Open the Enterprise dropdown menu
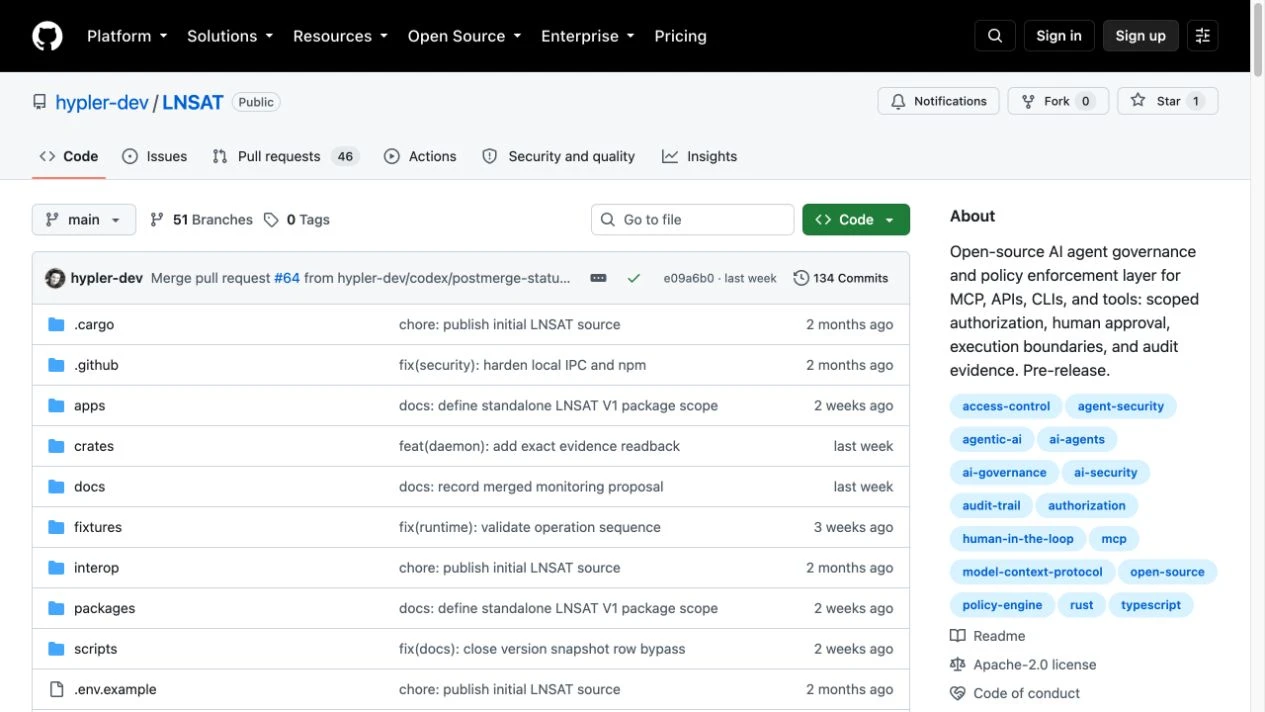This screenshot has height=712, width=1265. [587, 36]
